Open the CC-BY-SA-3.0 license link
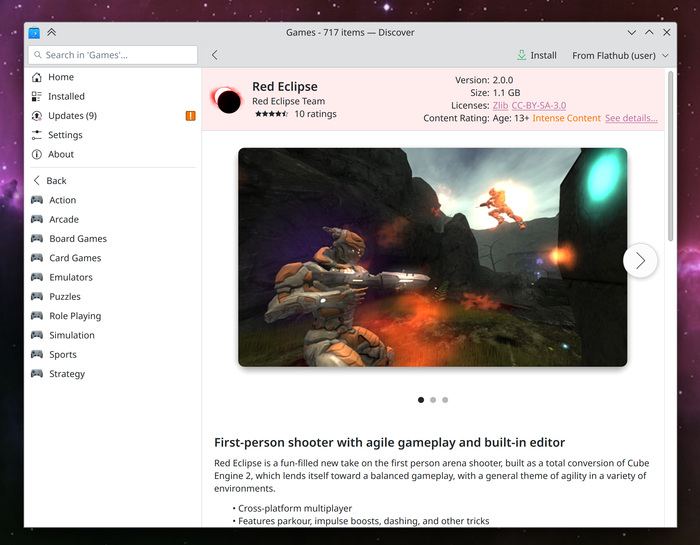Viewport: 700px width, 545px height. 538,105
